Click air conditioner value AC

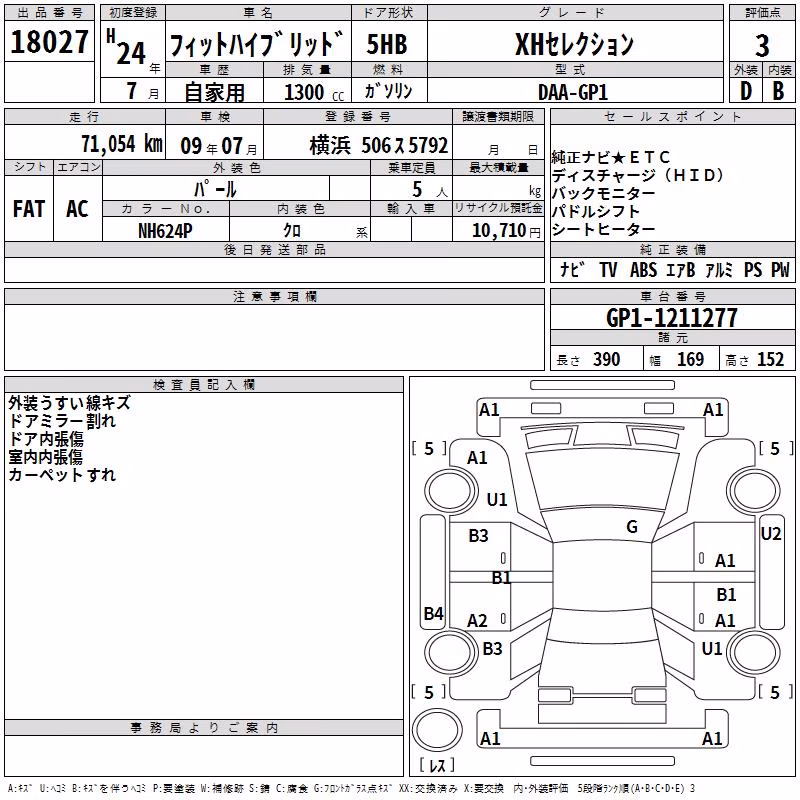pos(78,209)
